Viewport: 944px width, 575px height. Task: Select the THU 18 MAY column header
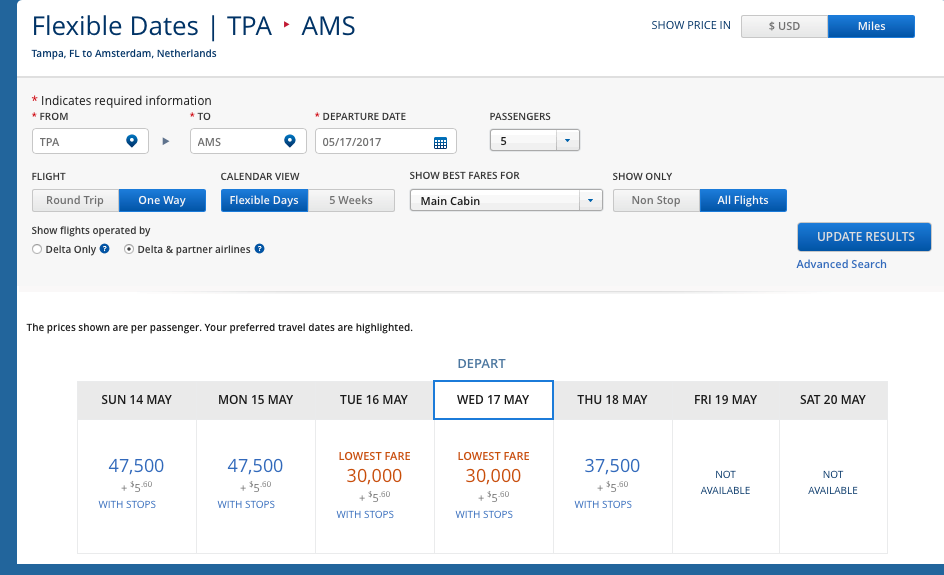pyautogui.click(x=612, y=400)
